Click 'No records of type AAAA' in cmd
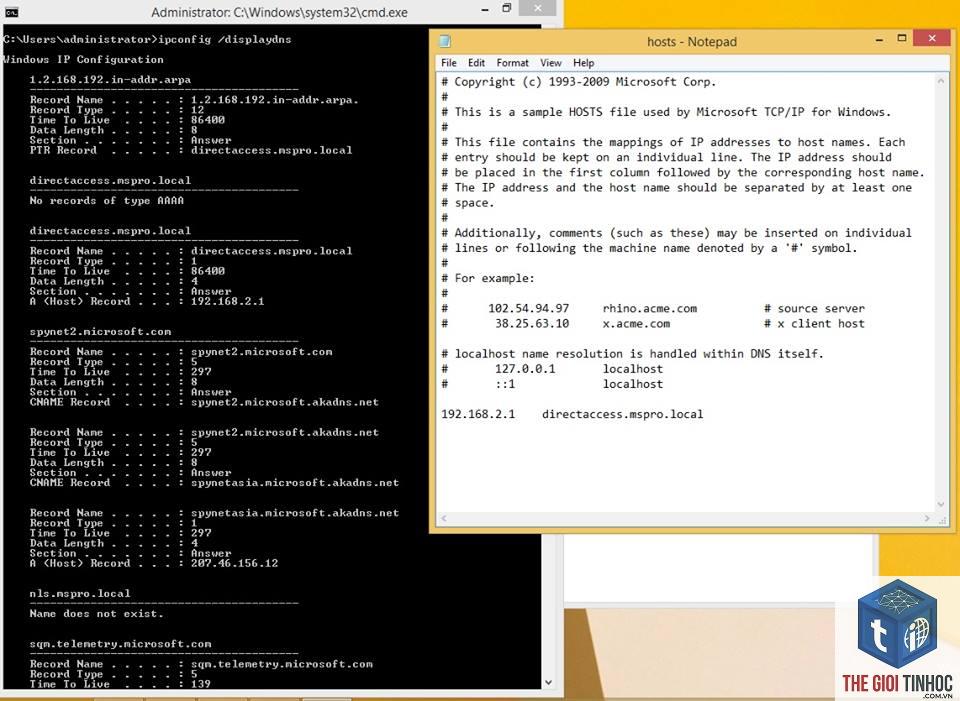This screenshot has height=701, width=960. point(107,200)
